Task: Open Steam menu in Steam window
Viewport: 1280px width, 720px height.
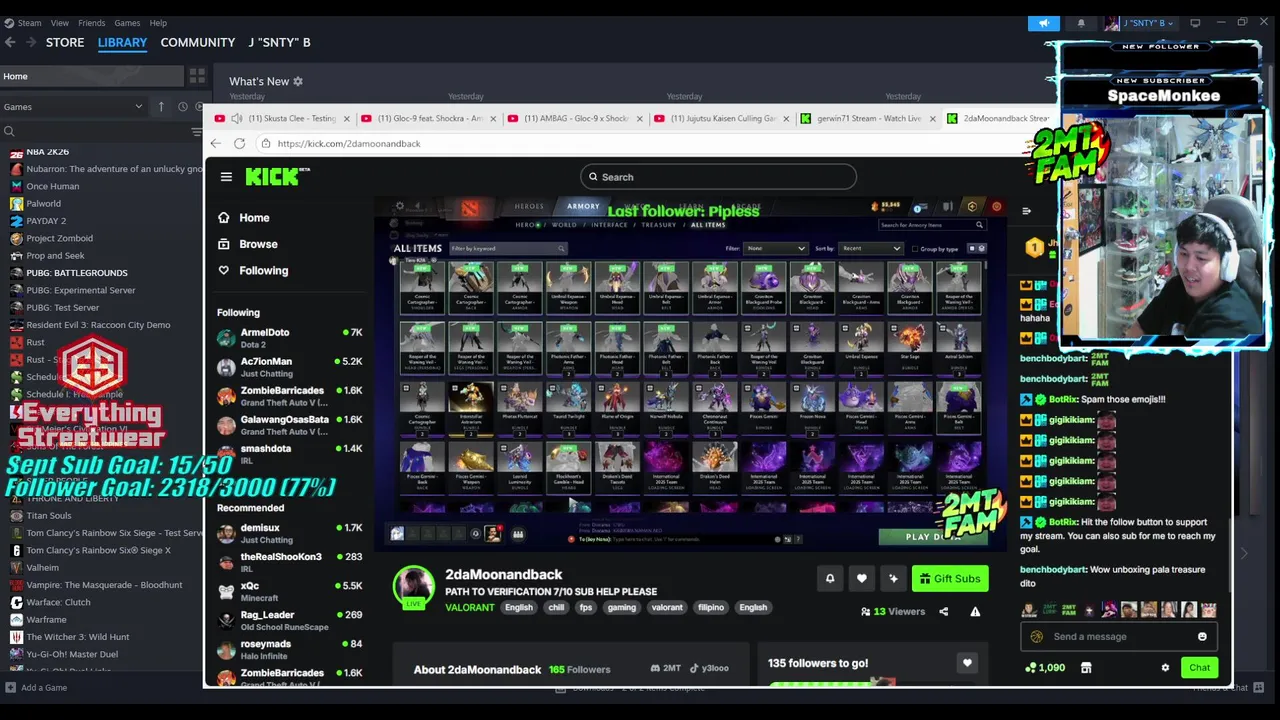Action: pyautogui.click(x=29, y=22)
